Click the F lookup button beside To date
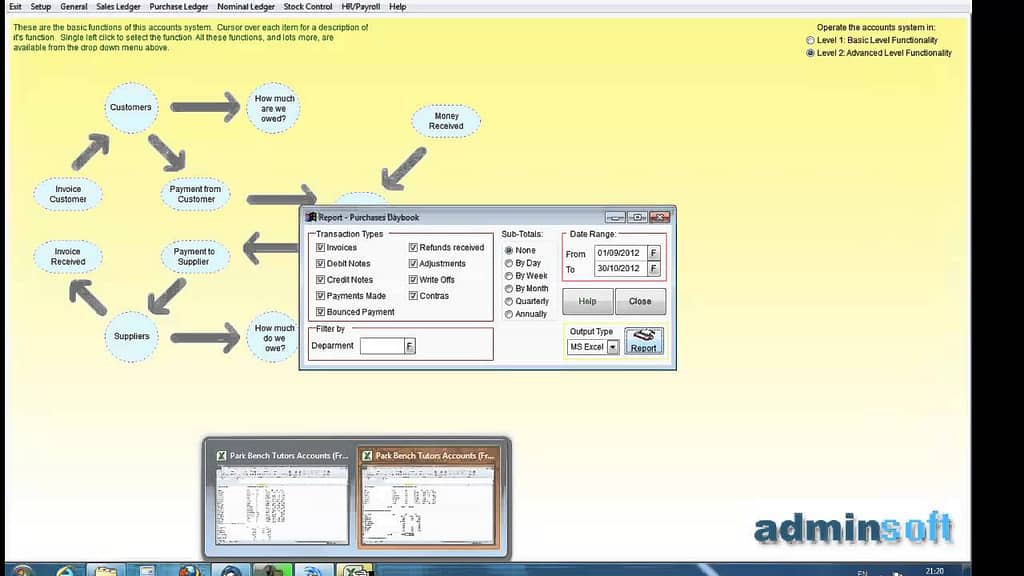Image resolution: width=1024 pixels, height=576 pixels. click(x=653, y=268)
